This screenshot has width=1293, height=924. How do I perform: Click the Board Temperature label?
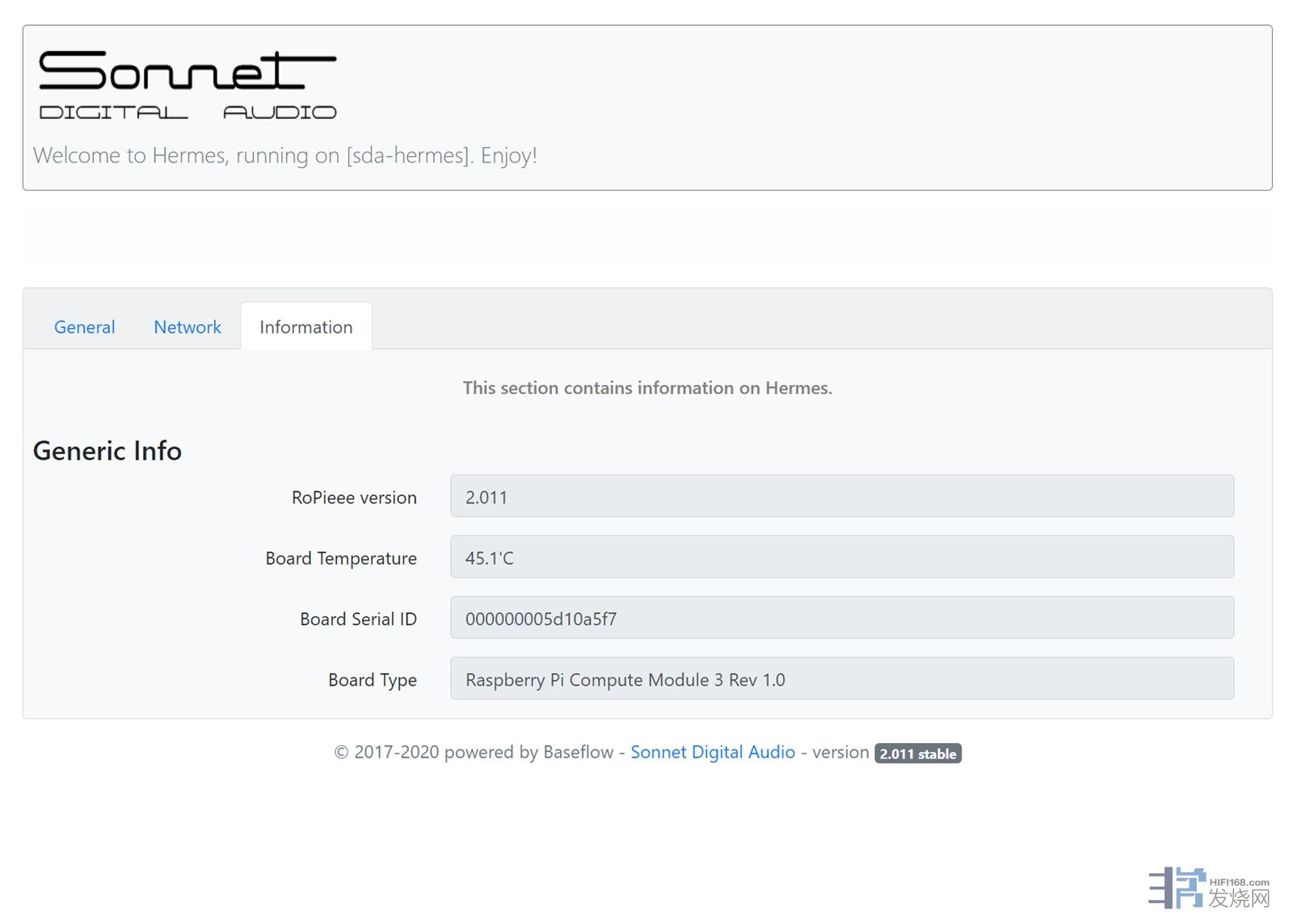pos(341,558)
